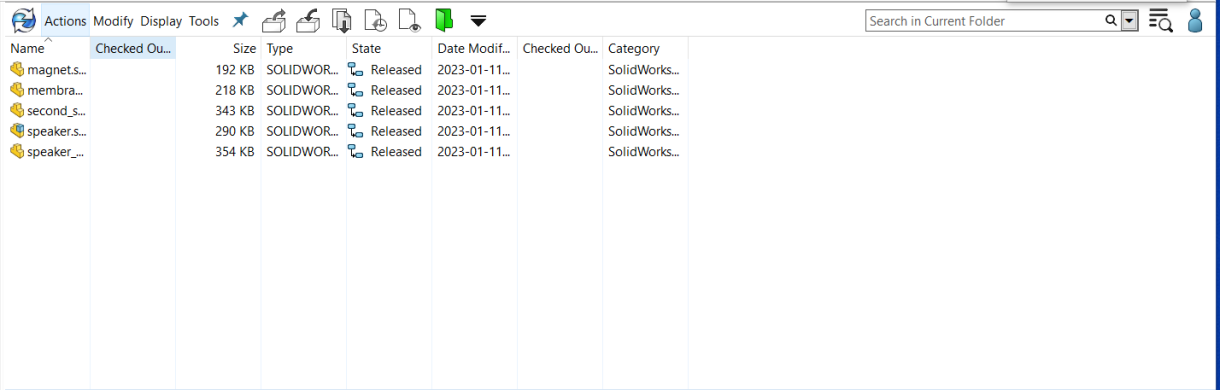This screenshot has height=390, width=1220.
Task: Click Checked Ou... header between Name and Size
Action: [x=133, y=48]
